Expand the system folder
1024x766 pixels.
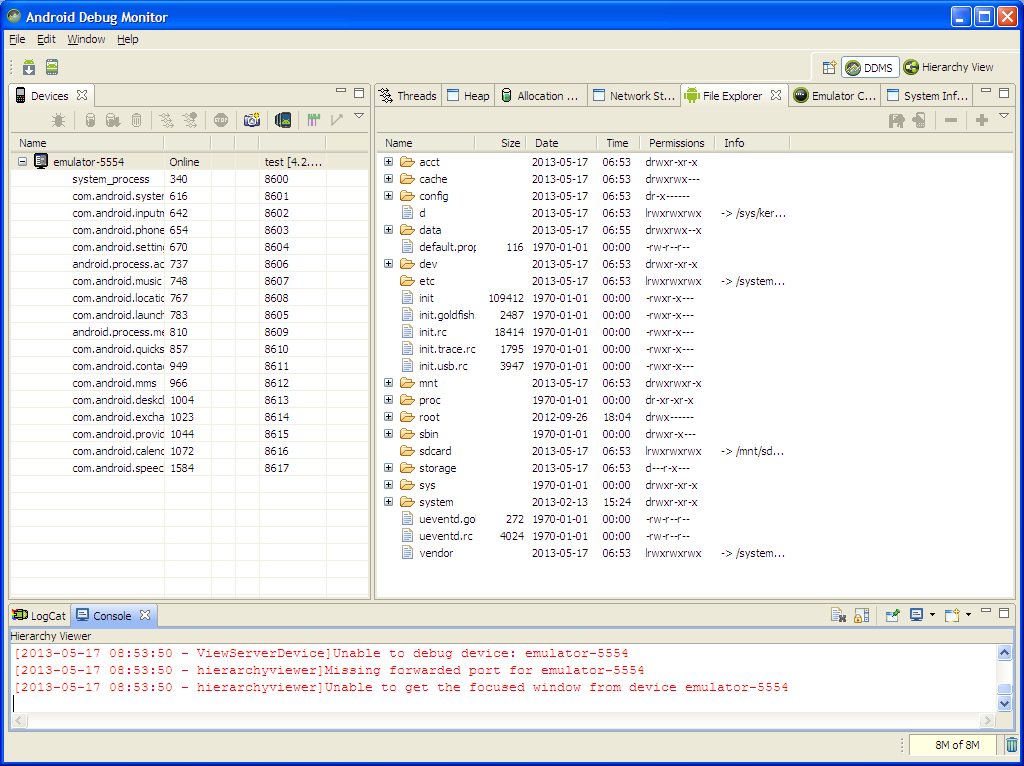tap(389, 502)
